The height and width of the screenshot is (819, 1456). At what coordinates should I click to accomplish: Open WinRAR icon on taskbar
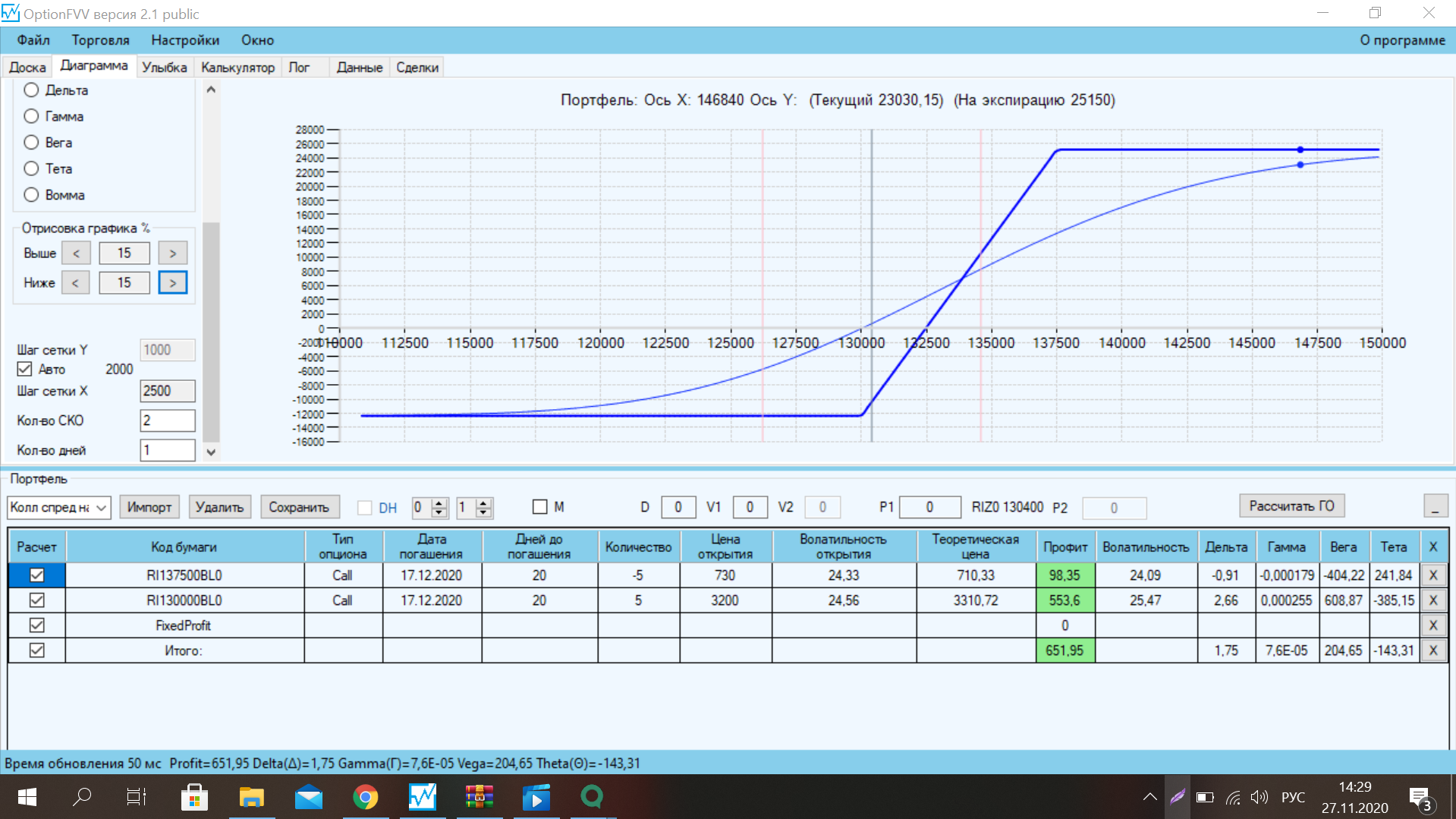(x=480, y=797)
